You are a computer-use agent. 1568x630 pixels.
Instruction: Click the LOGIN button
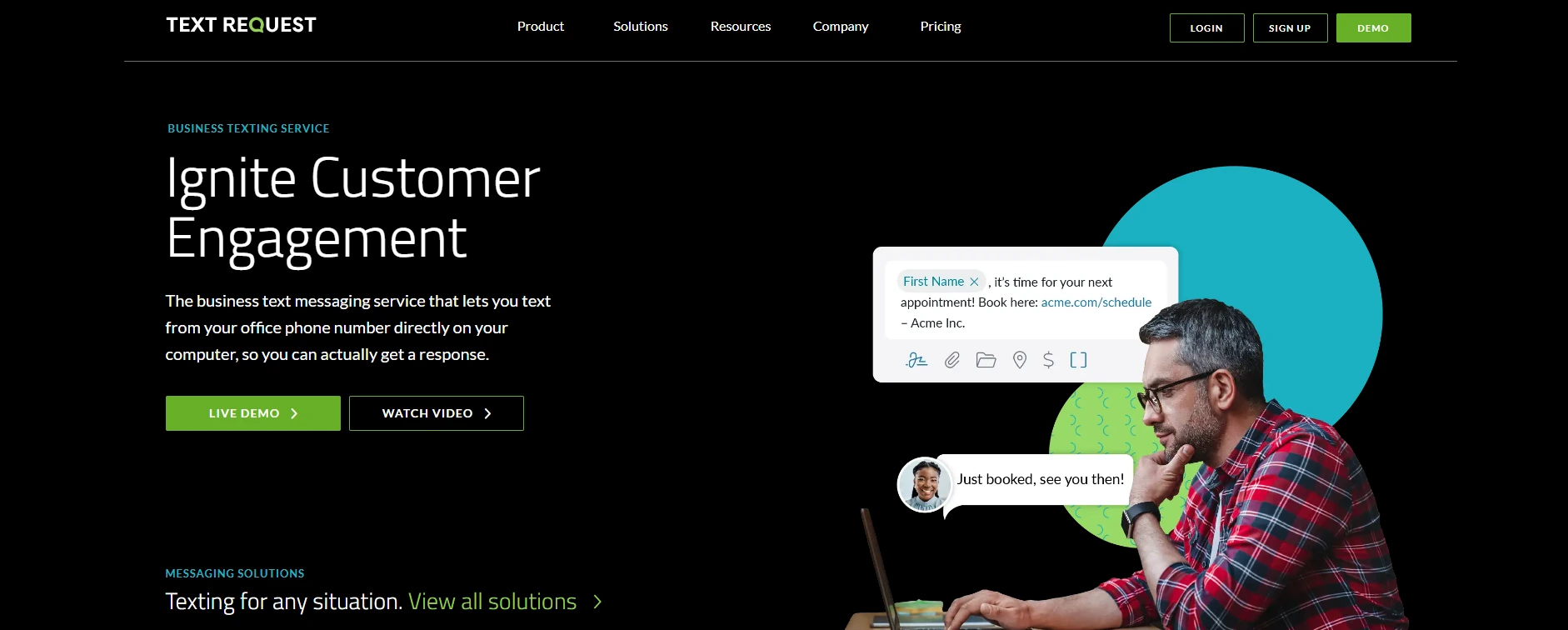click(1206, 27)
